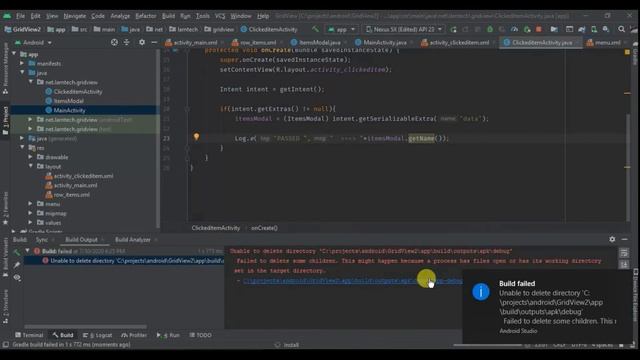Open the Nexus 5X device dropdown
Viewport: 640px width, 360px height.
tap(403, 29)
